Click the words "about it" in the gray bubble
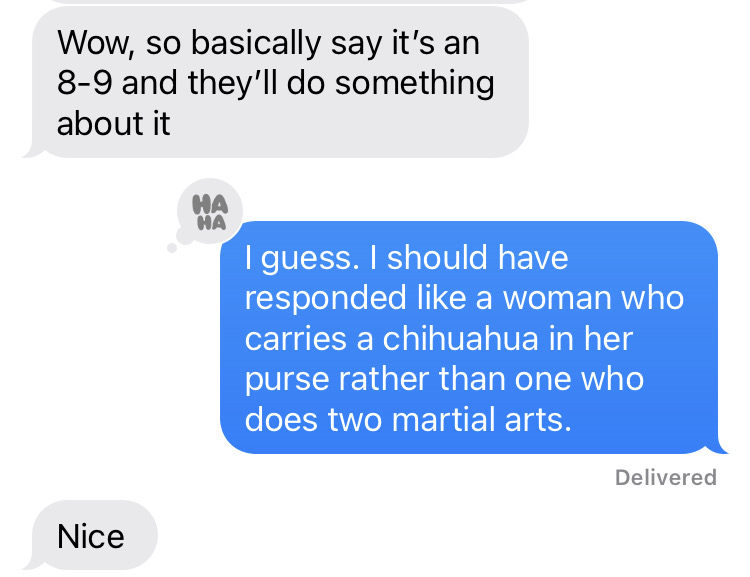This screenshot has width=750, height=577. coord(114,123)
